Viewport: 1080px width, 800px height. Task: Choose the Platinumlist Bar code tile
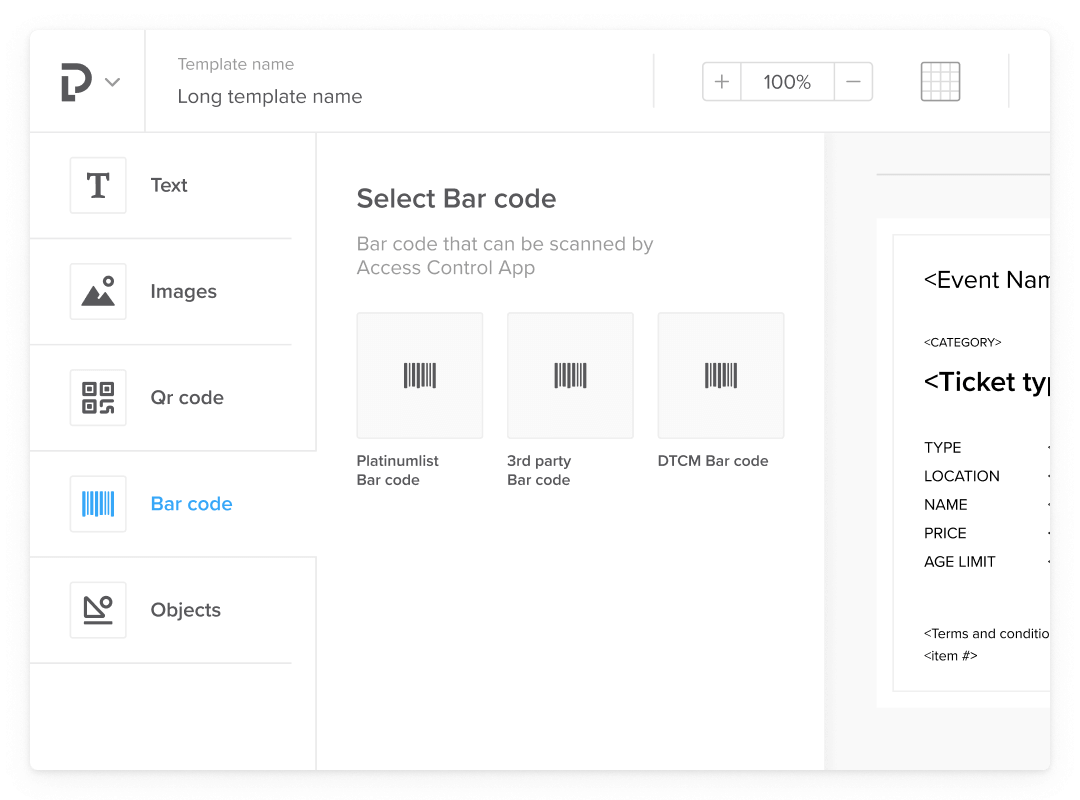click(420, 376)
